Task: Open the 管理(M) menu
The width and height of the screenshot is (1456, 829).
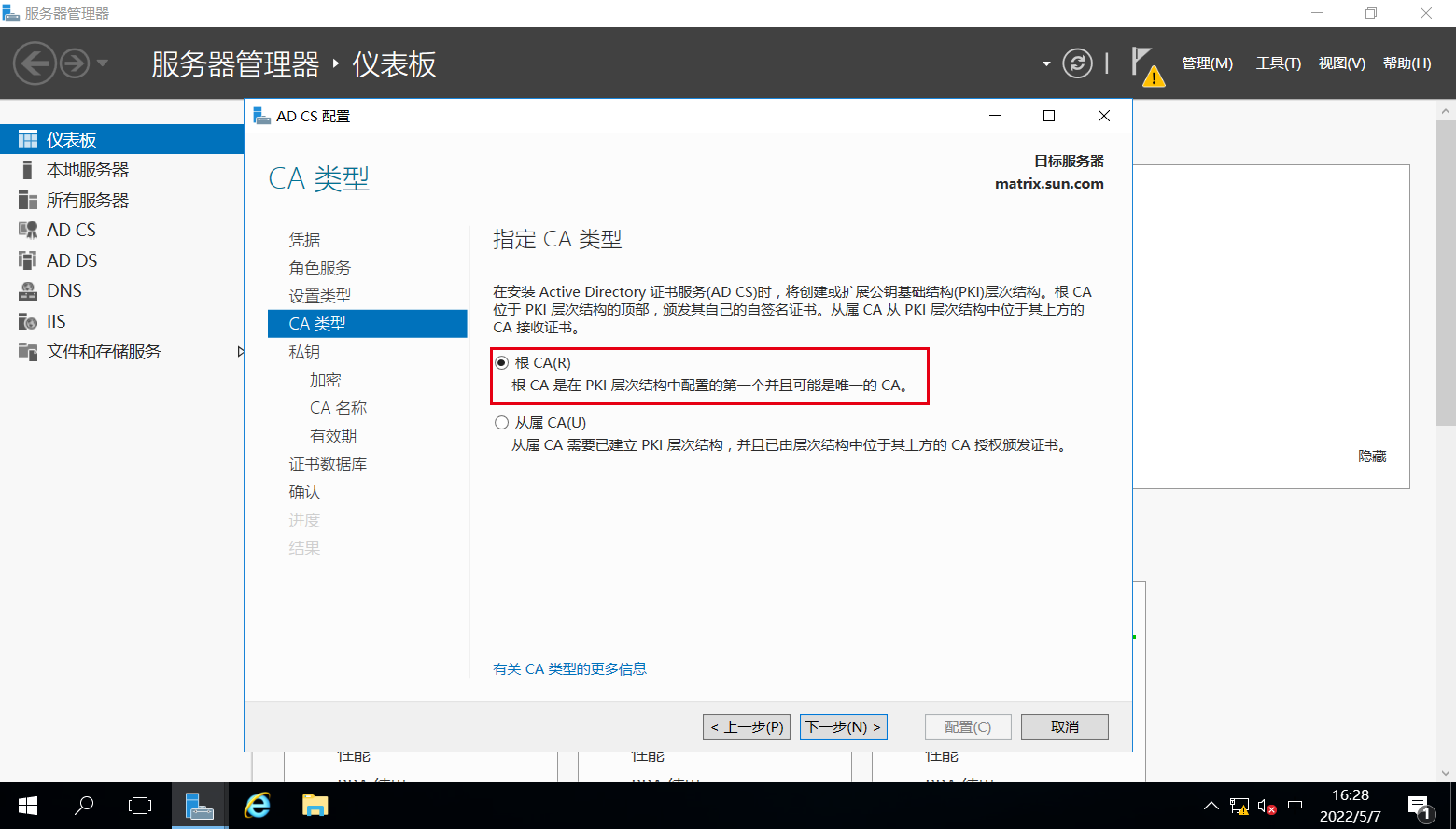Action: 1207,63
